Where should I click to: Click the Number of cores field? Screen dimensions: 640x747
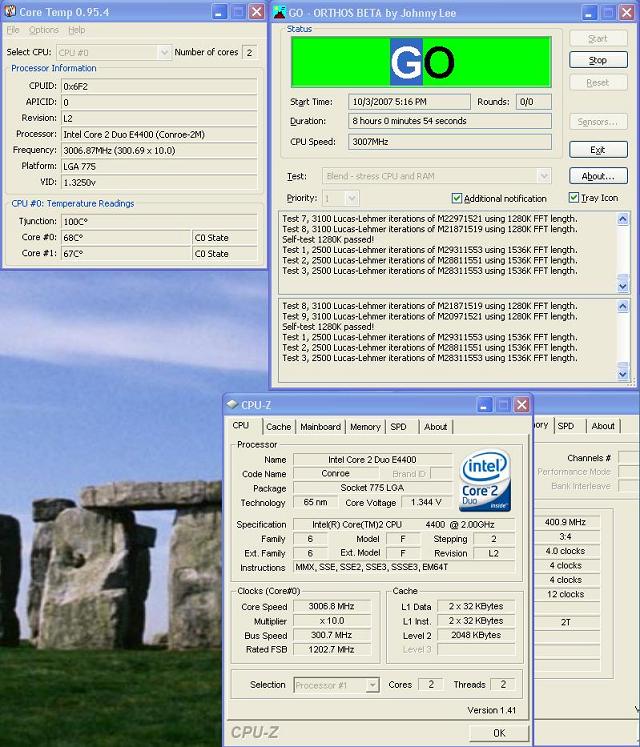(250, 52)
